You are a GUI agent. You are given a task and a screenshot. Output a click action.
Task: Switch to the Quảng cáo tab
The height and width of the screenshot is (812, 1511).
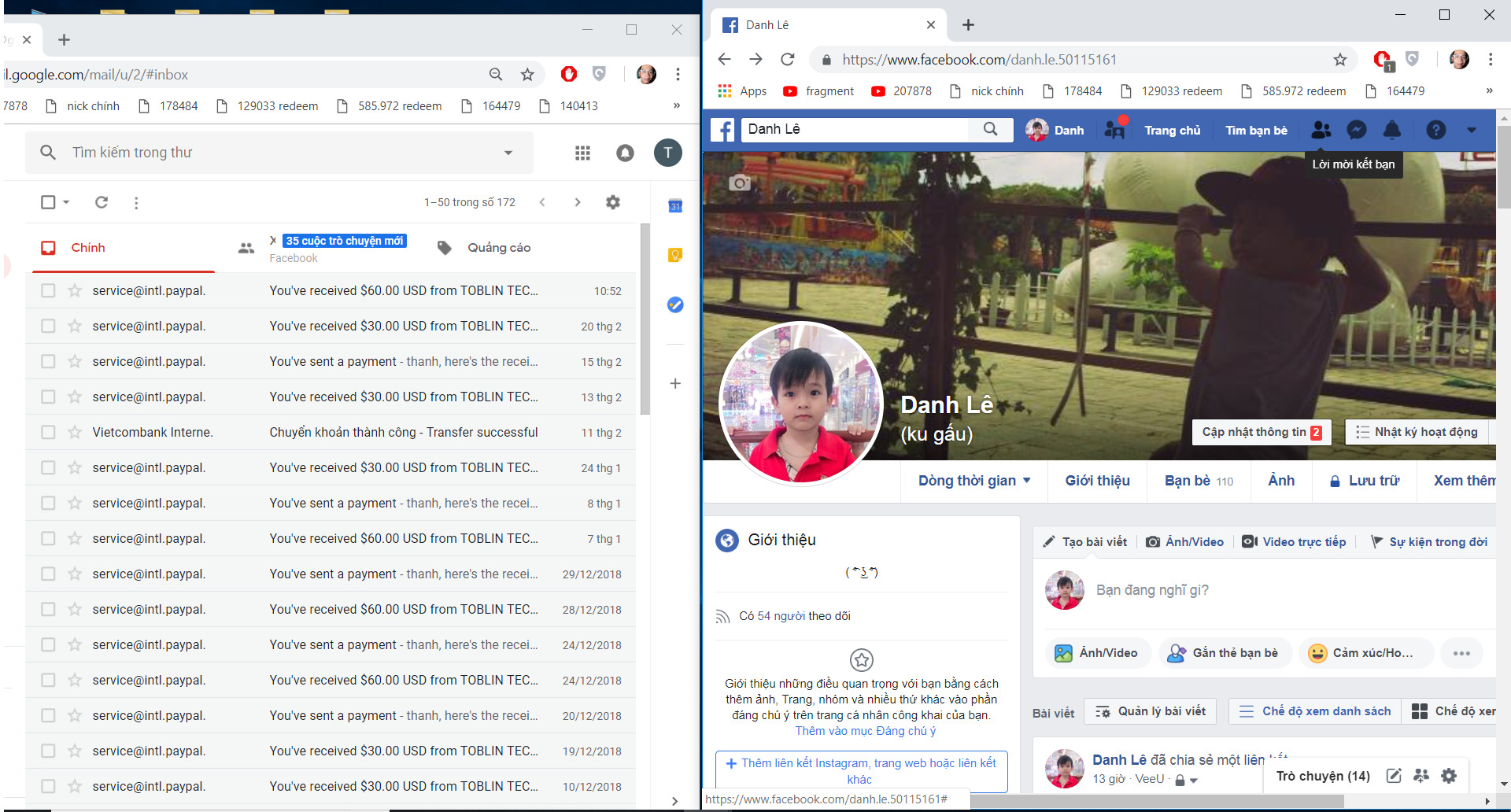point(498,248)
